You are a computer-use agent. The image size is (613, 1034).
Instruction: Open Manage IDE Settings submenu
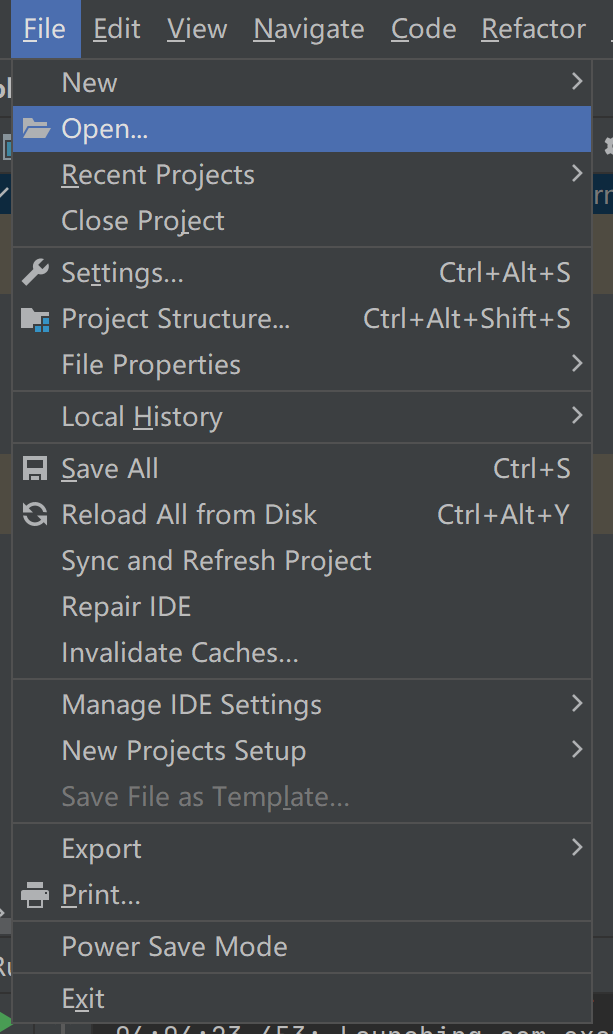[x=192, y=705]
